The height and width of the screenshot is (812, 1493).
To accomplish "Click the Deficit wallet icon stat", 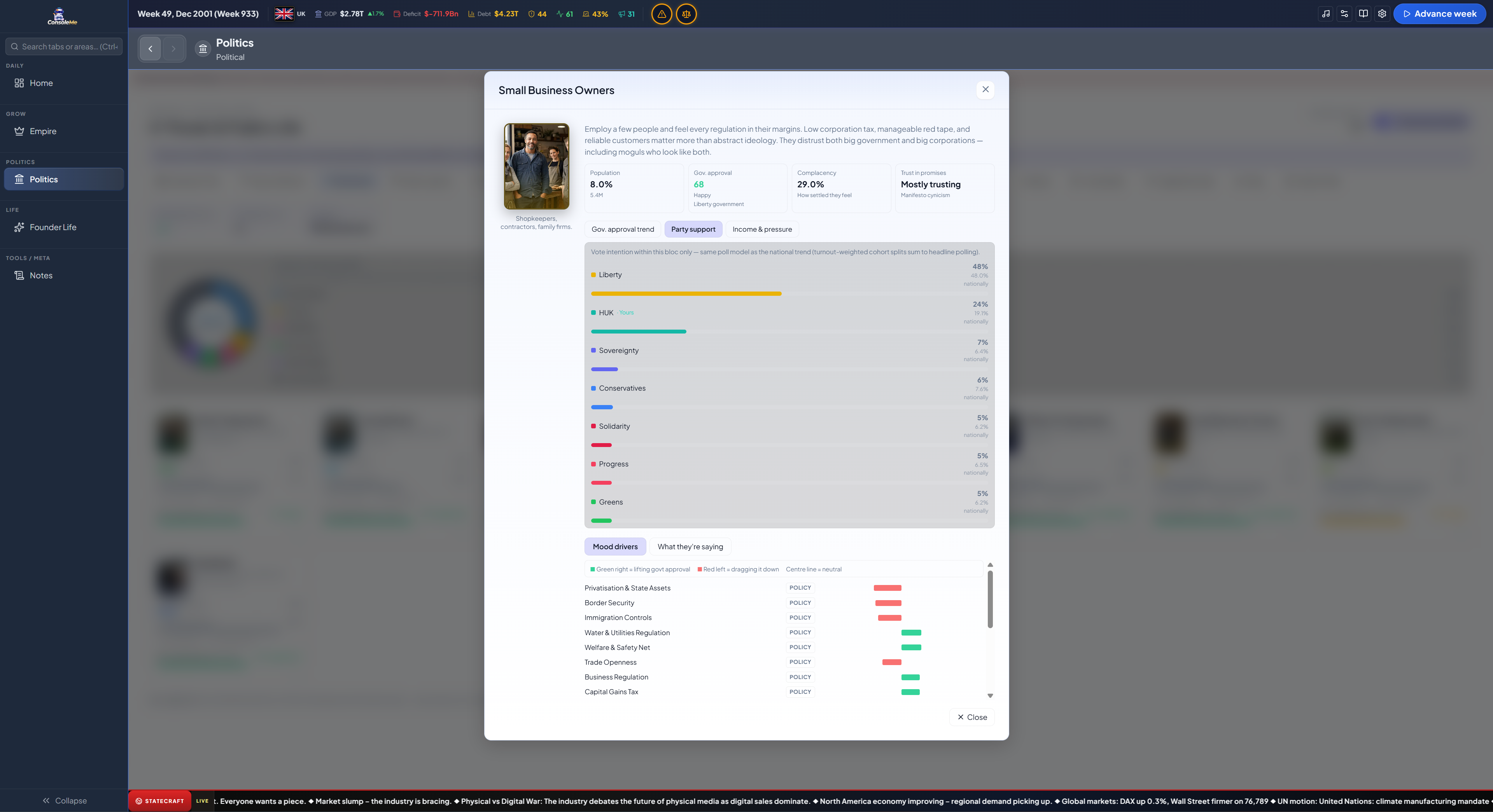I will tap(397, 14).
